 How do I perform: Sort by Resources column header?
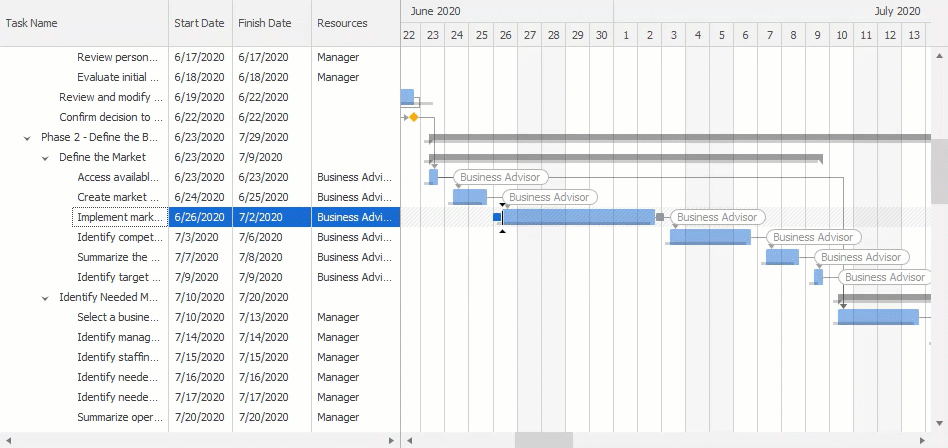point(356,23)
